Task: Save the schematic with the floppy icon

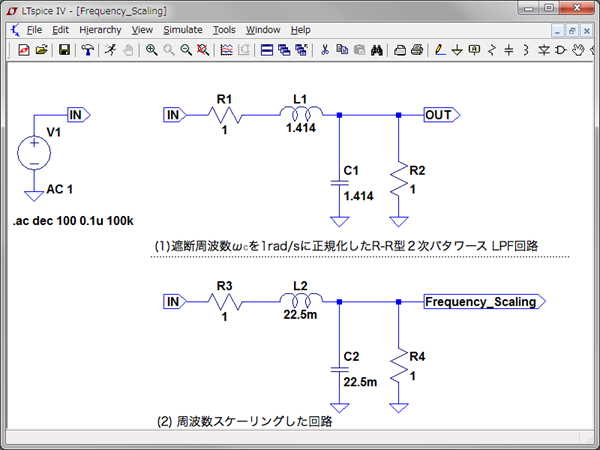Action: 65,50
